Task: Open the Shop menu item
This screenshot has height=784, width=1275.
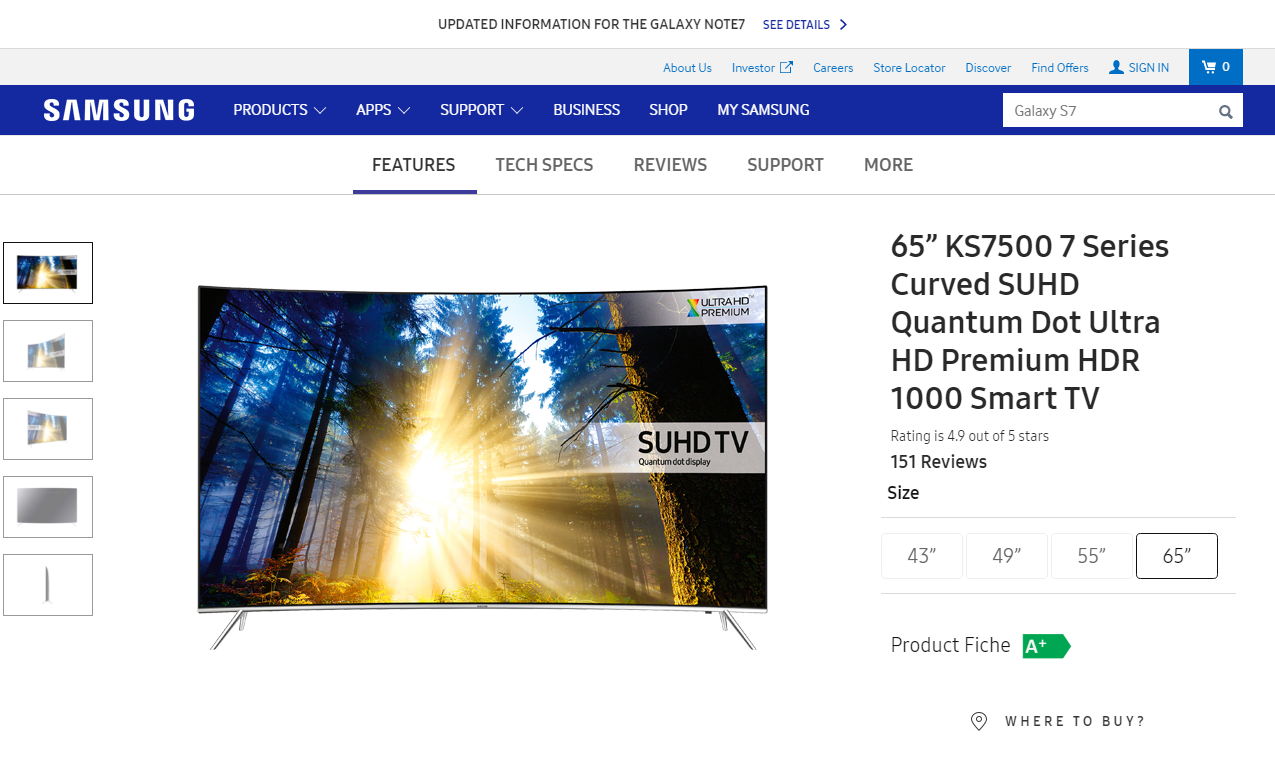Action: click(668, 110)
